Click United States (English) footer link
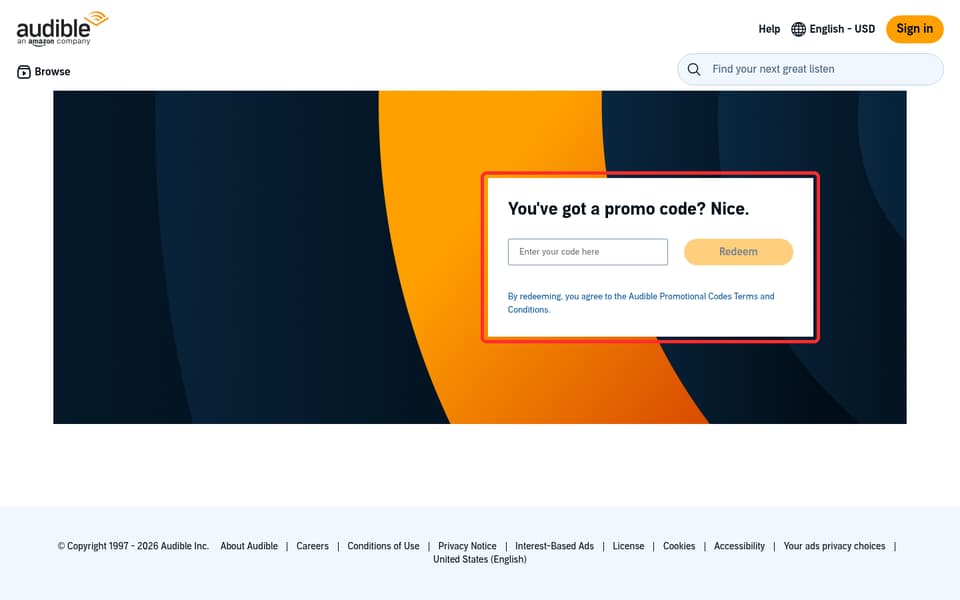Viewport: 960px width, 600px height. pos(480,559)
